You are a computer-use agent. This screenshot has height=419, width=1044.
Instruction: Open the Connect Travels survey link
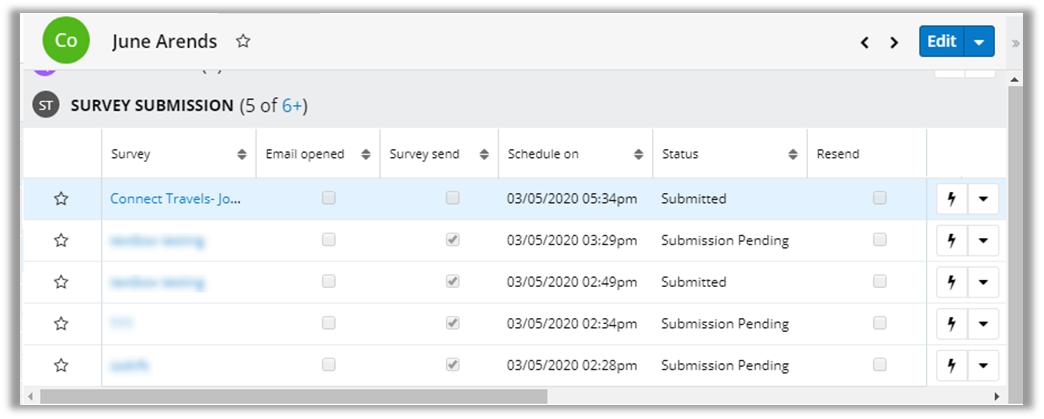tap(176, 199)
